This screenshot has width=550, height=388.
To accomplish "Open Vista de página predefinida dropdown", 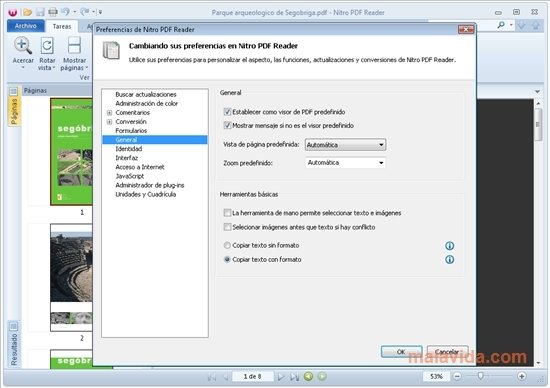I will (x=346, y=145).
